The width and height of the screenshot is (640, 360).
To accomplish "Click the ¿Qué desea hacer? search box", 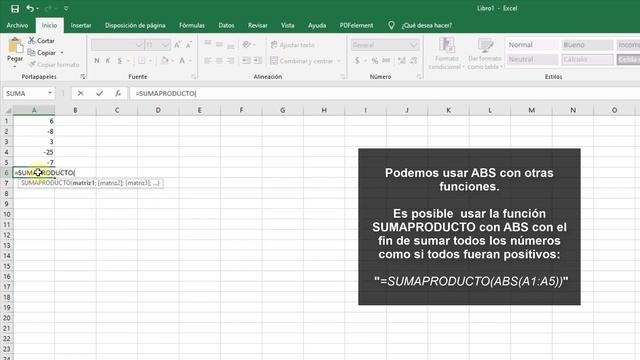I will click(x=427, y=25).
